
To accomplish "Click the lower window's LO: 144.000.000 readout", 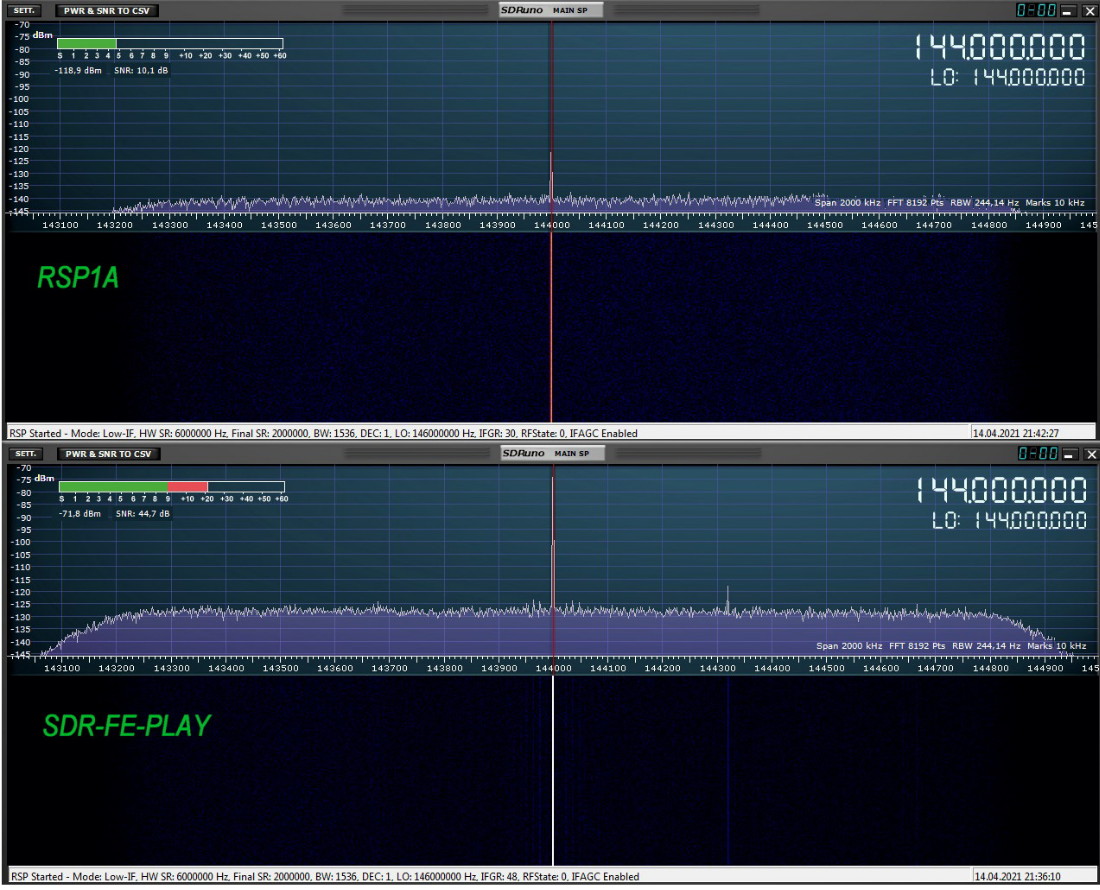I will pyautogui.click(x=1010, y=520).
